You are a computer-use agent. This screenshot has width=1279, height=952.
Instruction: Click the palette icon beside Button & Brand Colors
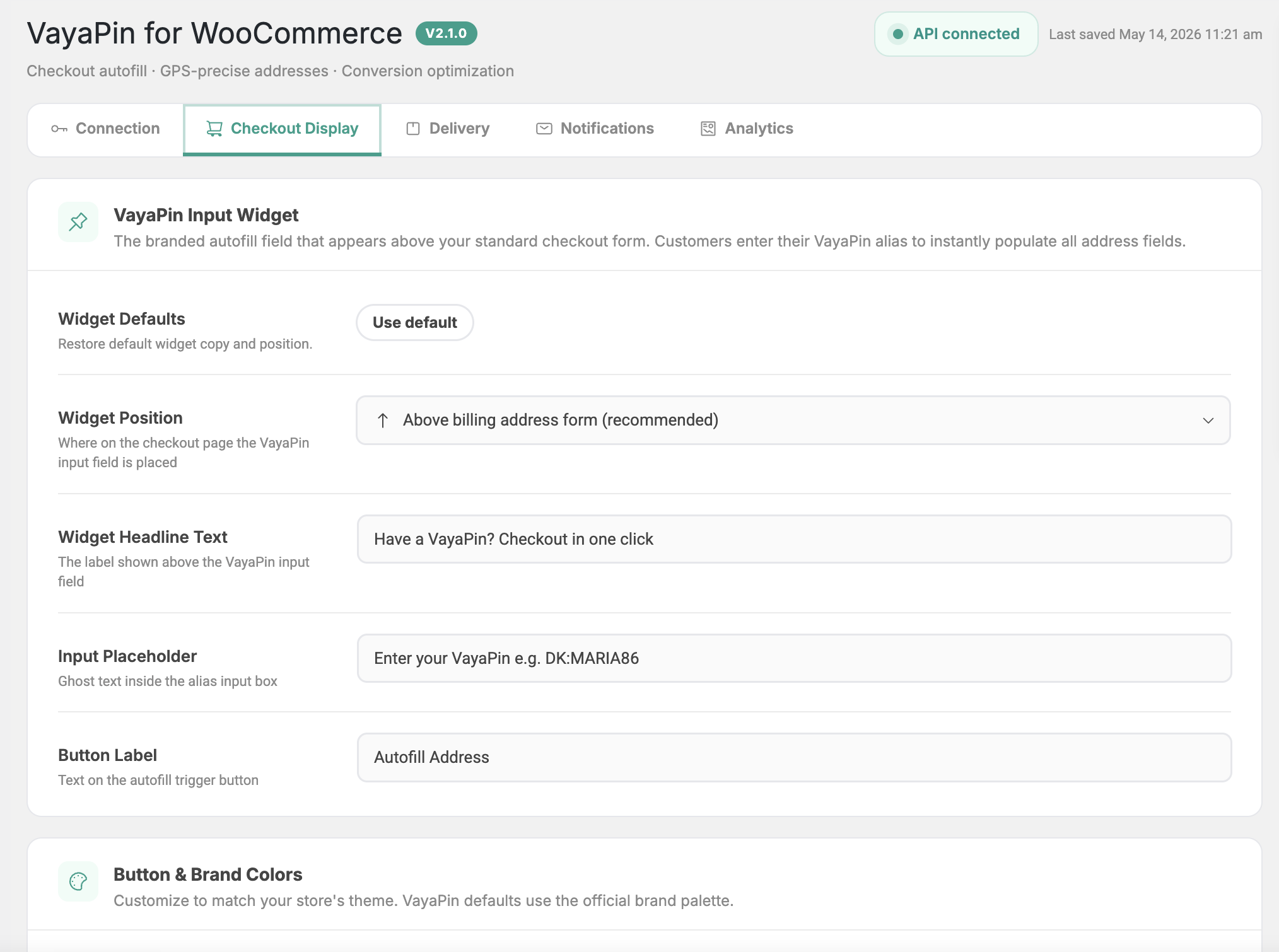click(78, 881)
